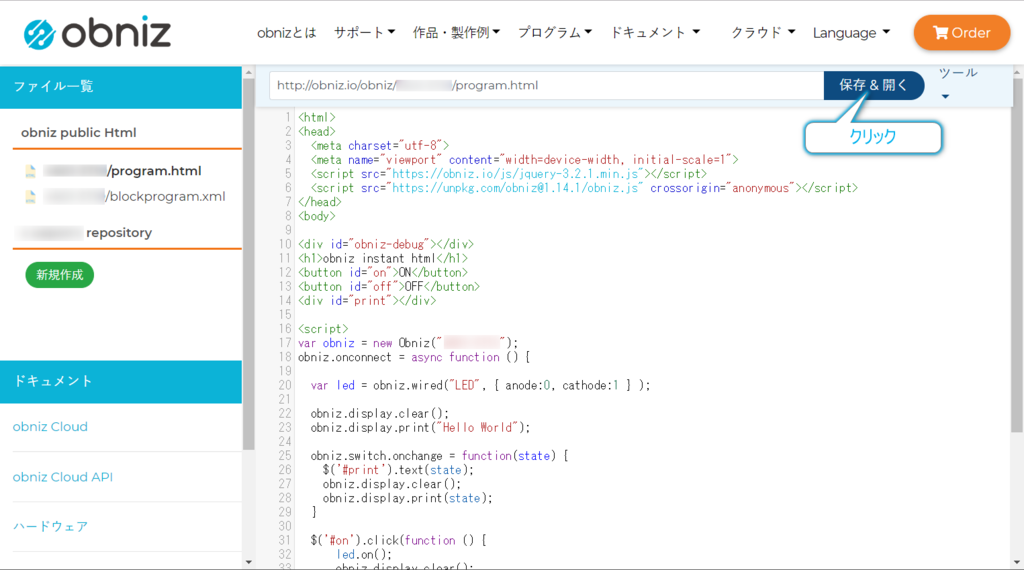
Task: Open the obniz Cloud link
Action: click(x=50, y=426)
